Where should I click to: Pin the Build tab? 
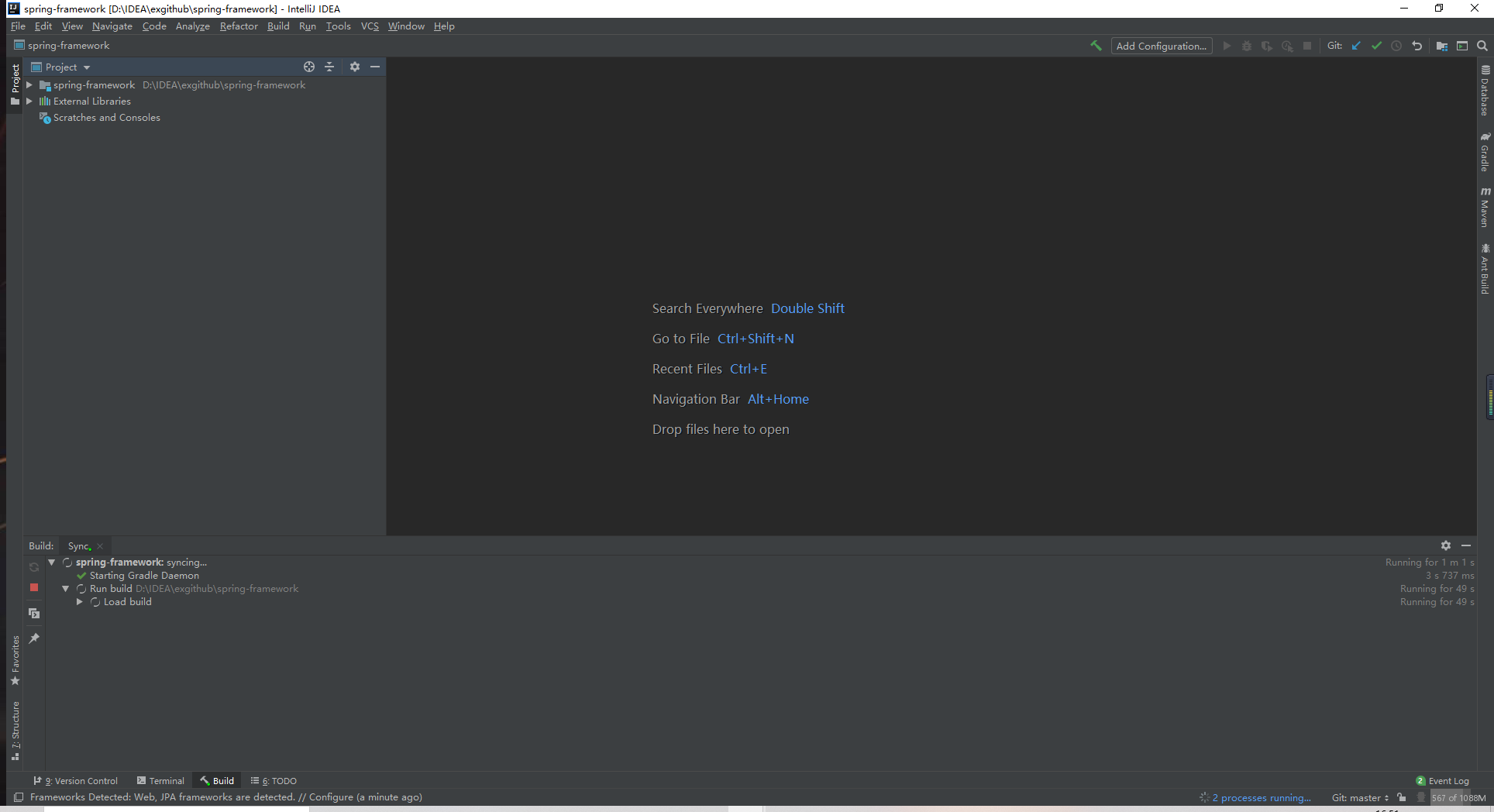click(x=34, y=638)
